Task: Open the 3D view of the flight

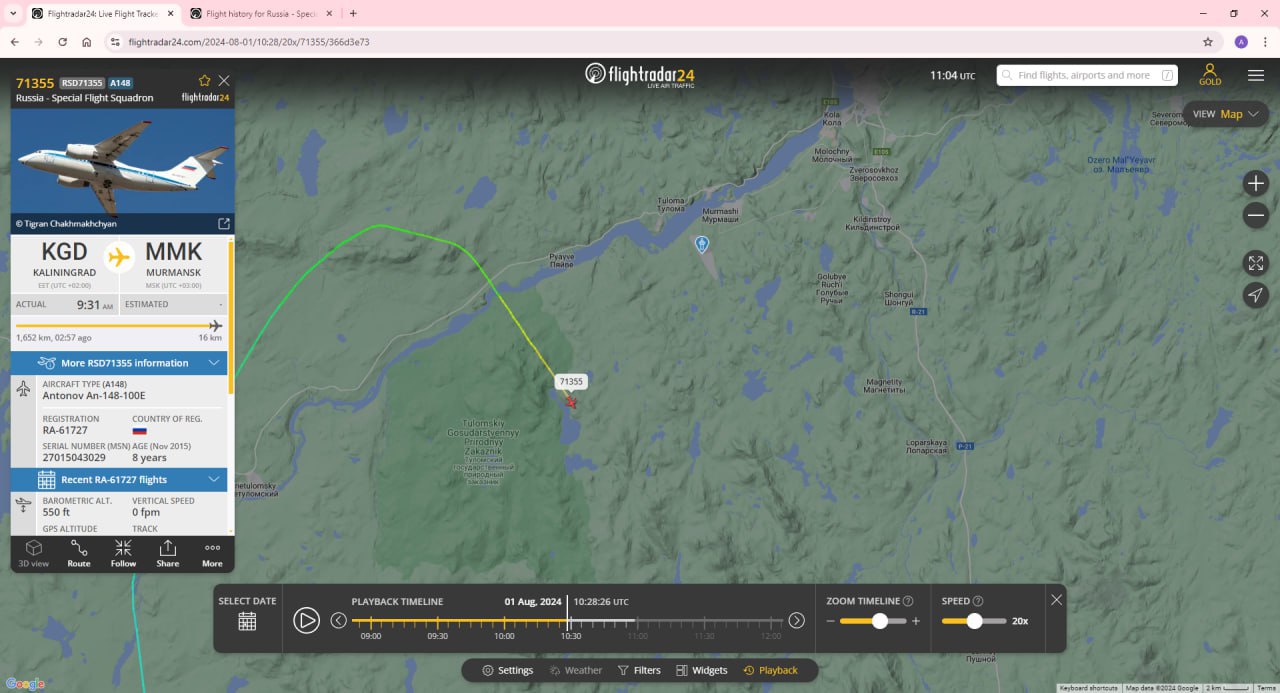Action: tap(33, 552)
